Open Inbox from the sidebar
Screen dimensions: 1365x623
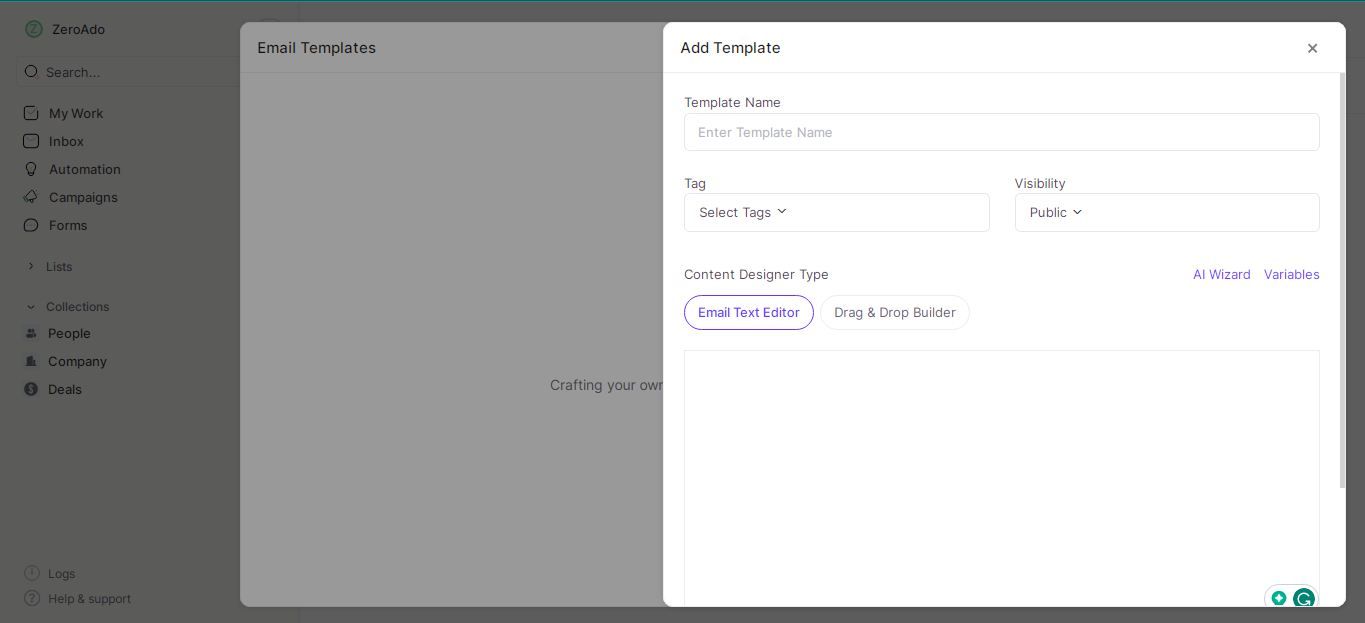coord(66,141)
